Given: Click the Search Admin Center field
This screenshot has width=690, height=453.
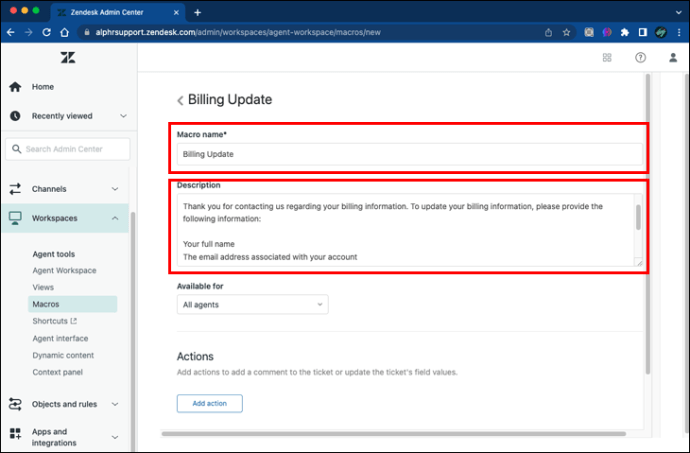Looking at the screenshot, I should click(68, 149).
